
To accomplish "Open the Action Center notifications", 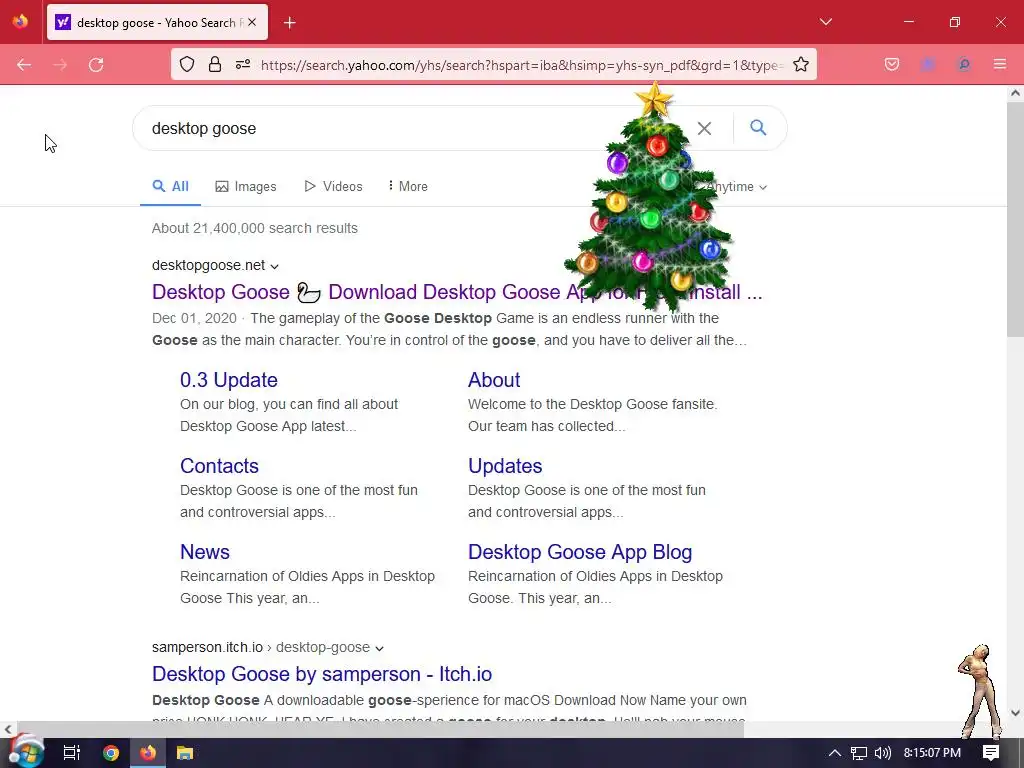I will [991, 753].
